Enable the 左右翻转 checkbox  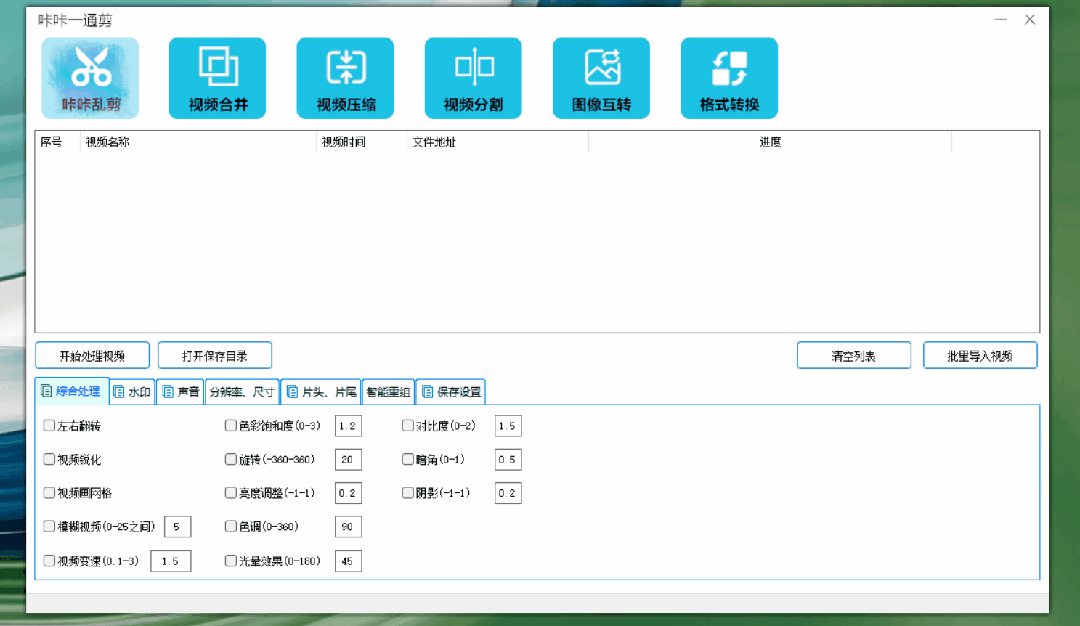49,426
